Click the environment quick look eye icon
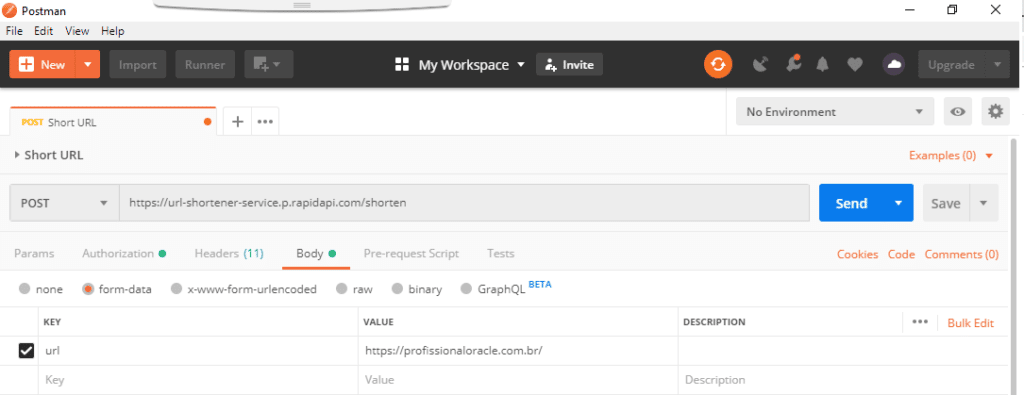Image resolution: width=1024 pixels, height=395 pixels. click(x=958, y=112)
